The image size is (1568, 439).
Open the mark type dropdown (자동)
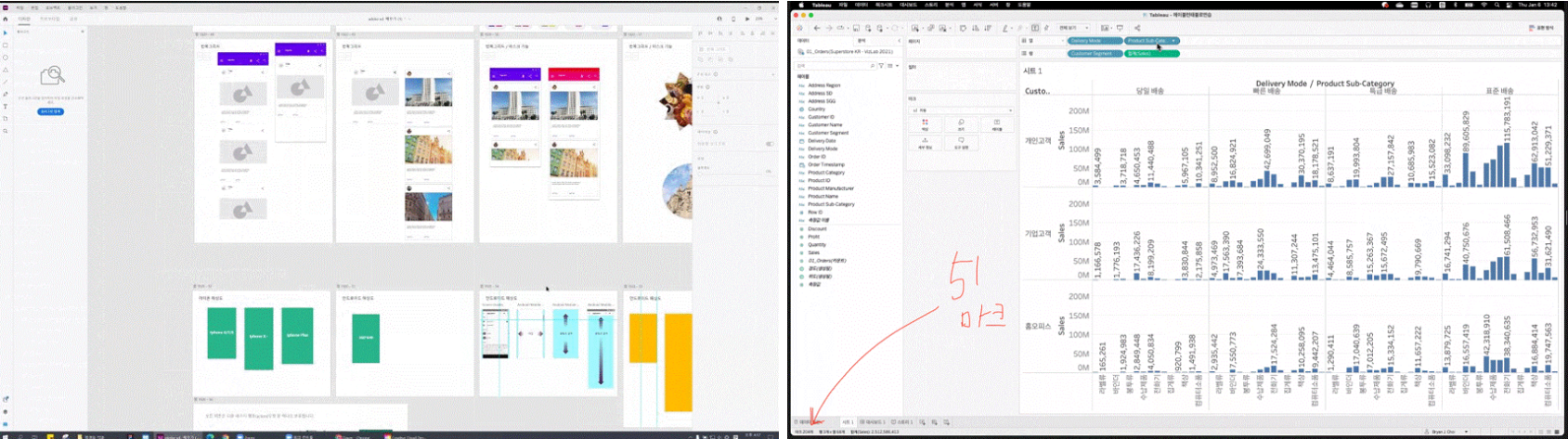click(961, 110)
